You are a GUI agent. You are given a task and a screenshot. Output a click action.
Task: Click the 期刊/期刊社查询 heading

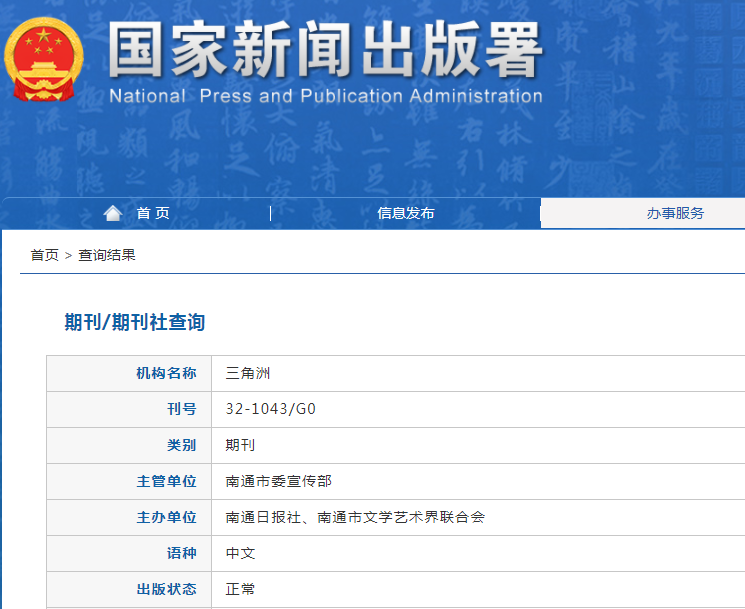coord(135,322)
